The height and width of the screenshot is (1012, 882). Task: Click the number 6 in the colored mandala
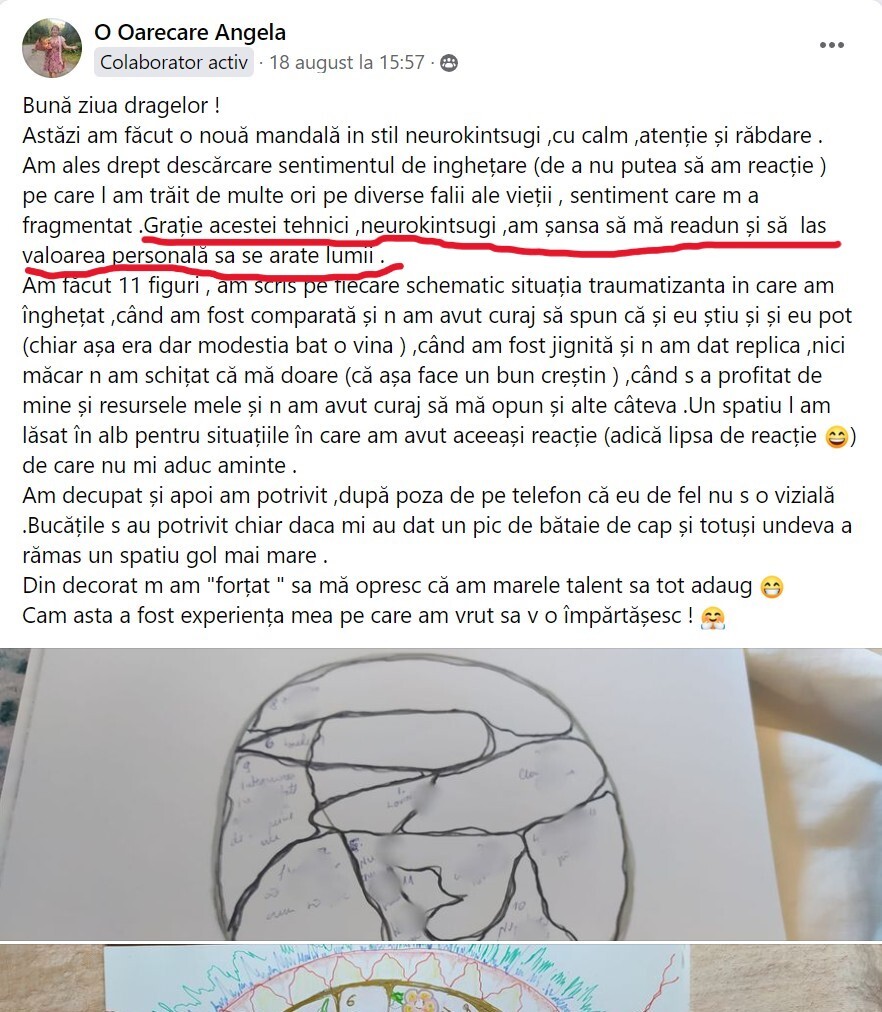[x=350, y=1001]
